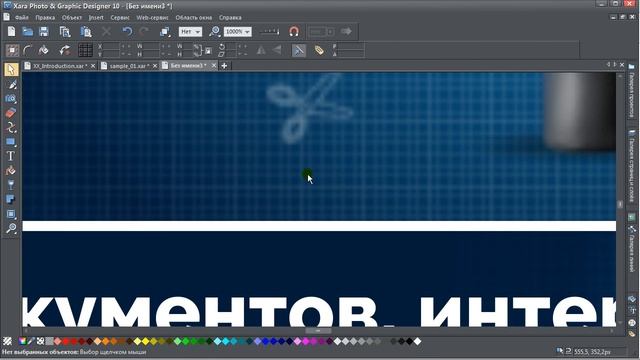Select the Text tool

[11, 156]
